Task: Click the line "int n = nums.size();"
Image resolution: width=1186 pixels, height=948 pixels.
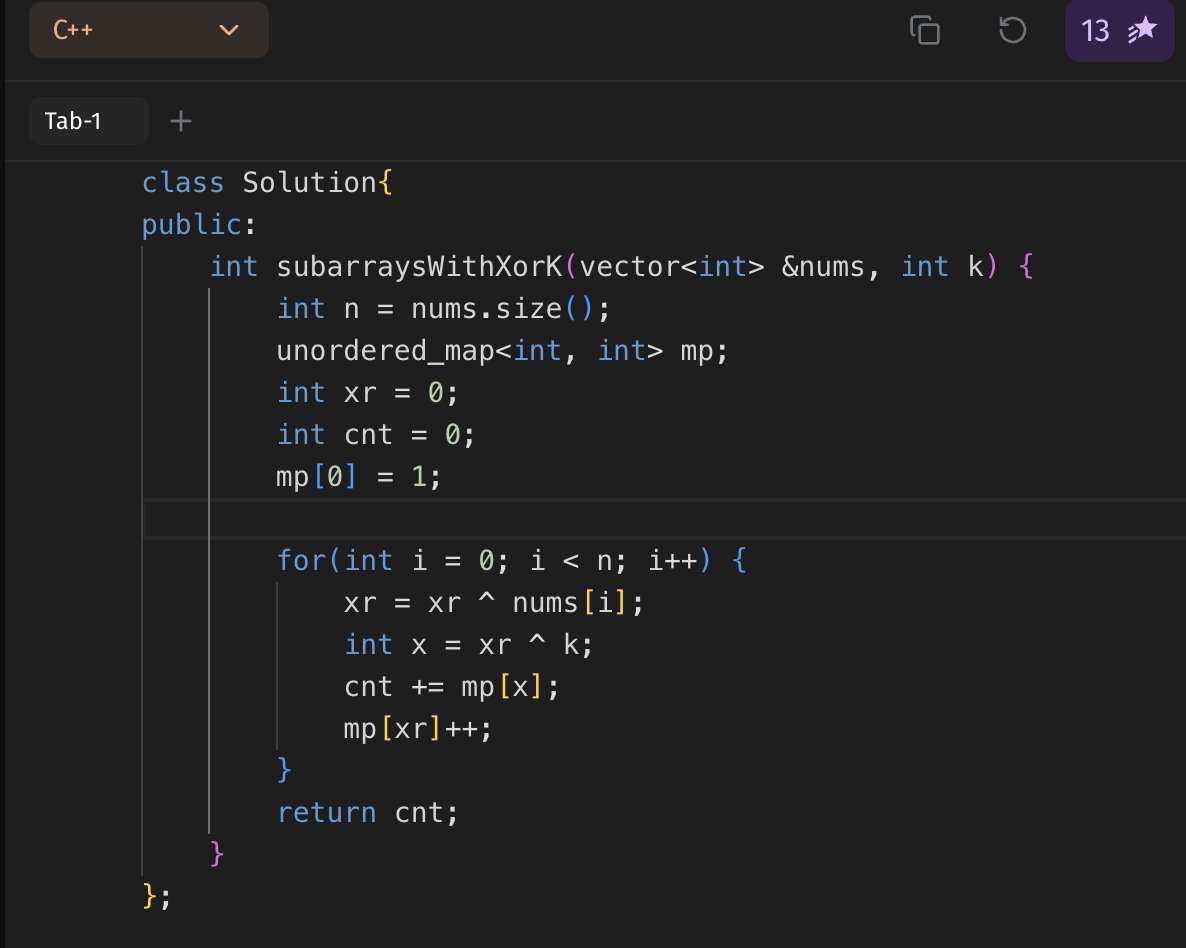Action: (x=443, y=309)
